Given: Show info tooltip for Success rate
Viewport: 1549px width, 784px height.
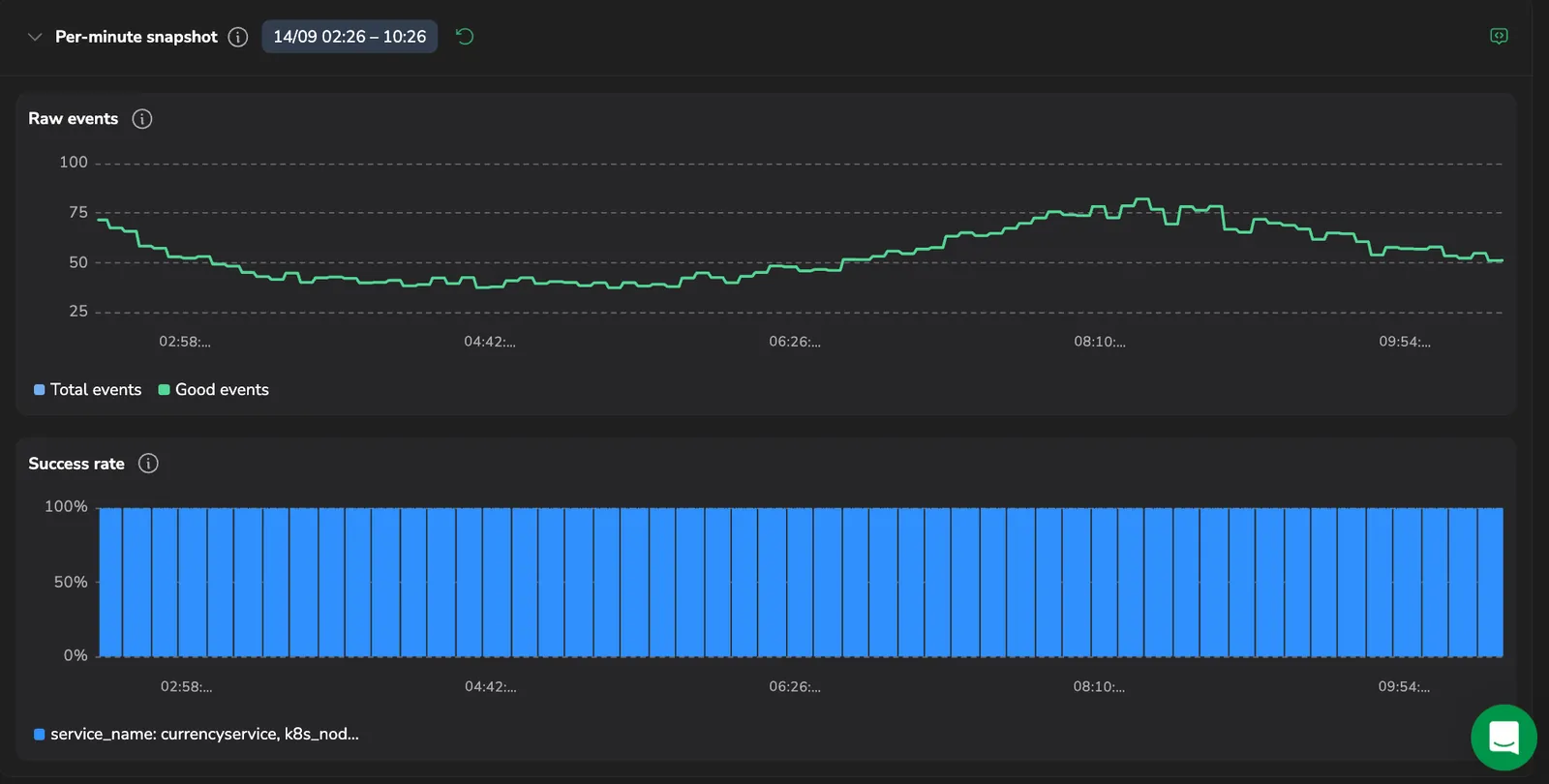Looking at the screenshot, I should 148,464.
